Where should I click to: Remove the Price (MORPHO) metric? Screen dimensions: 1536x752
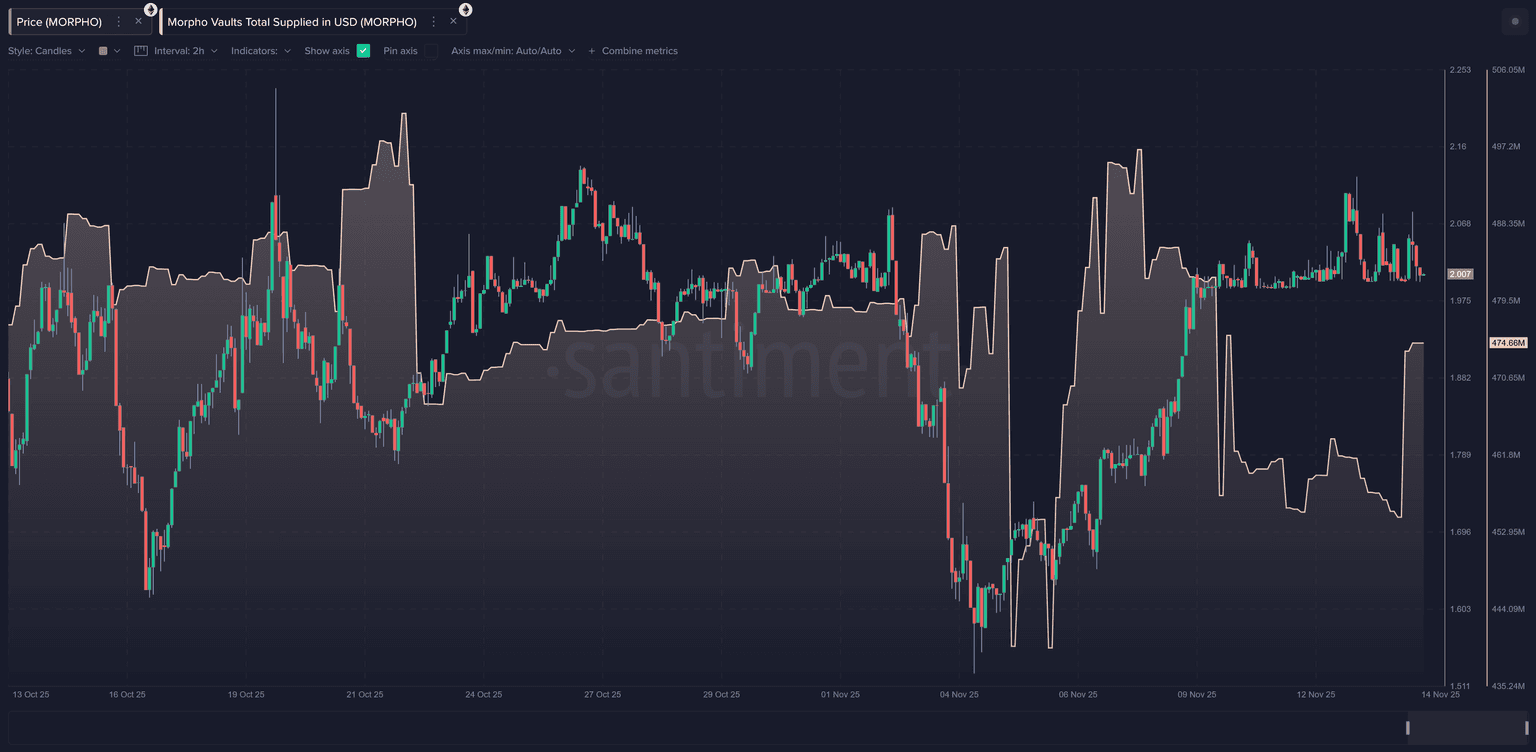tap(138, 22)
